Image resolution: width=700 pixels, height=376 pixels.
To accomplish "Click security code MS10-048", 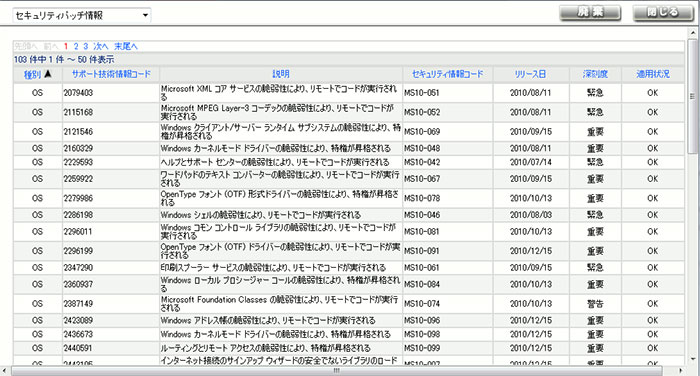I will tap(422, 148).
